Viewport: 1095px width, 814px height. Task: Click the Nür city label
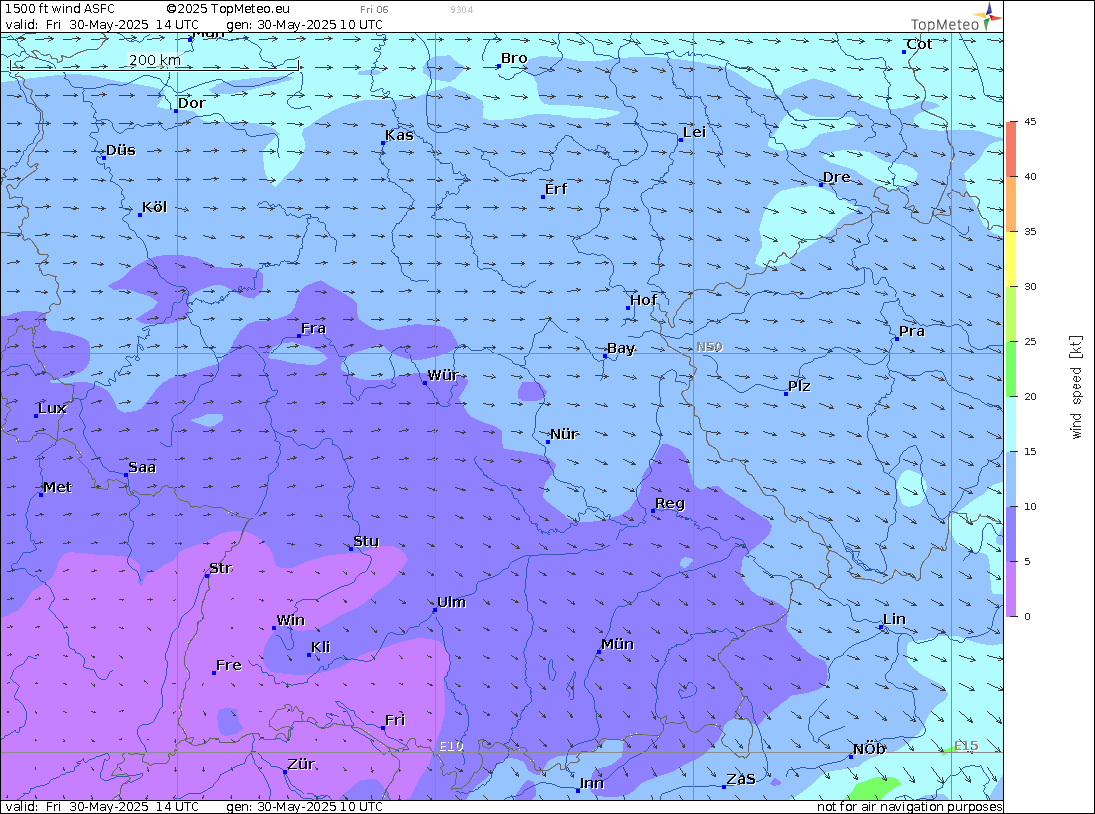pyautogui.click(x=564, y=434)
